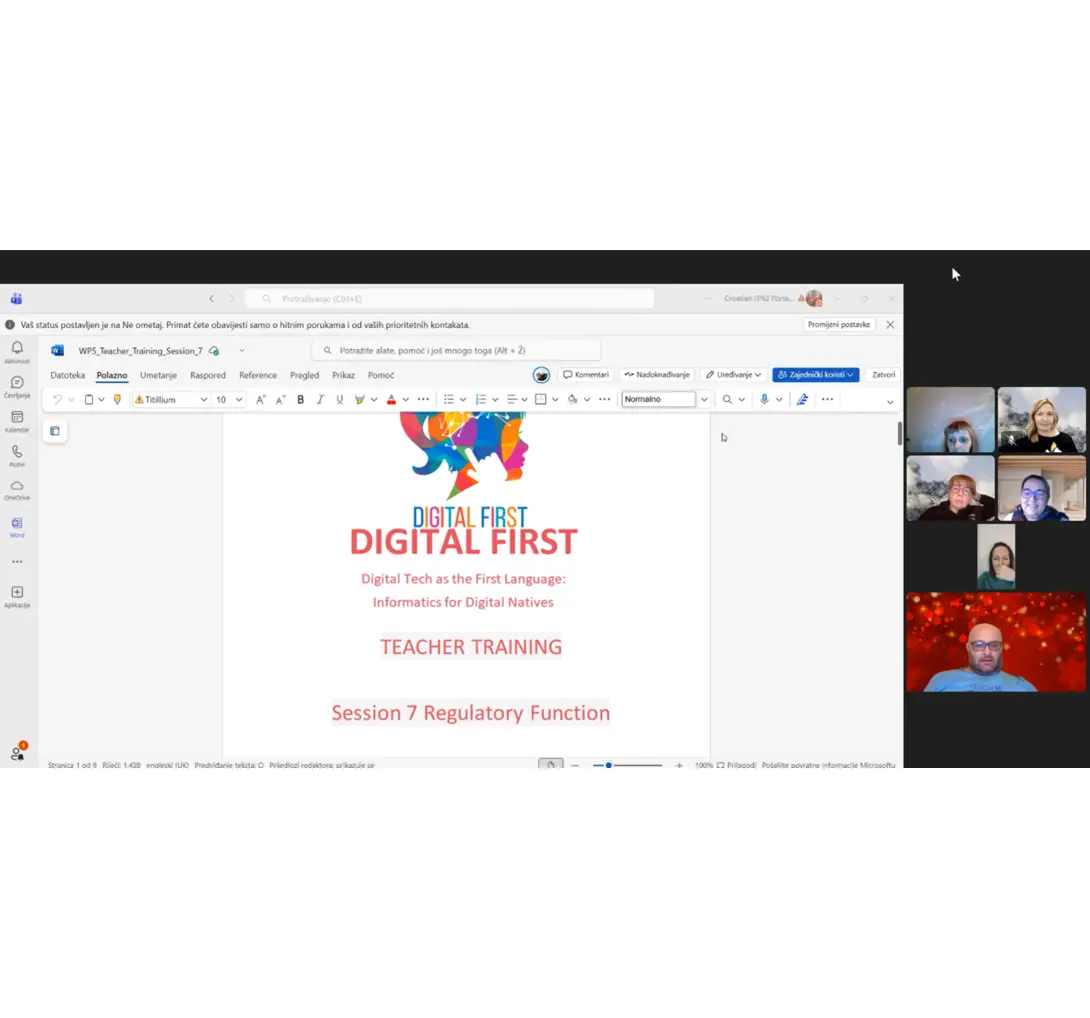The image size is (1090, 1018).
Task: Toggle underline formatting
Action: (x=340, y=399)
